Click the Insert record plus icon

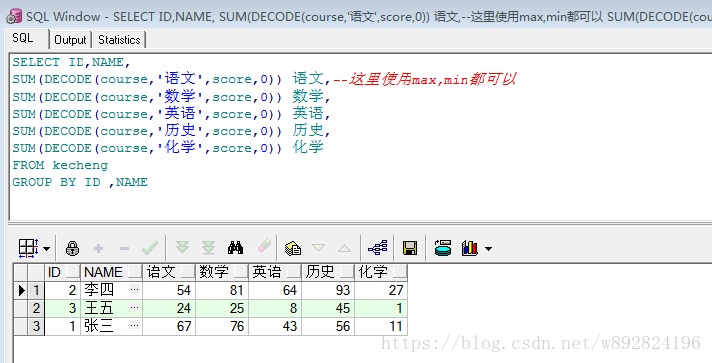pyautogui.click(x=98, y=248)
